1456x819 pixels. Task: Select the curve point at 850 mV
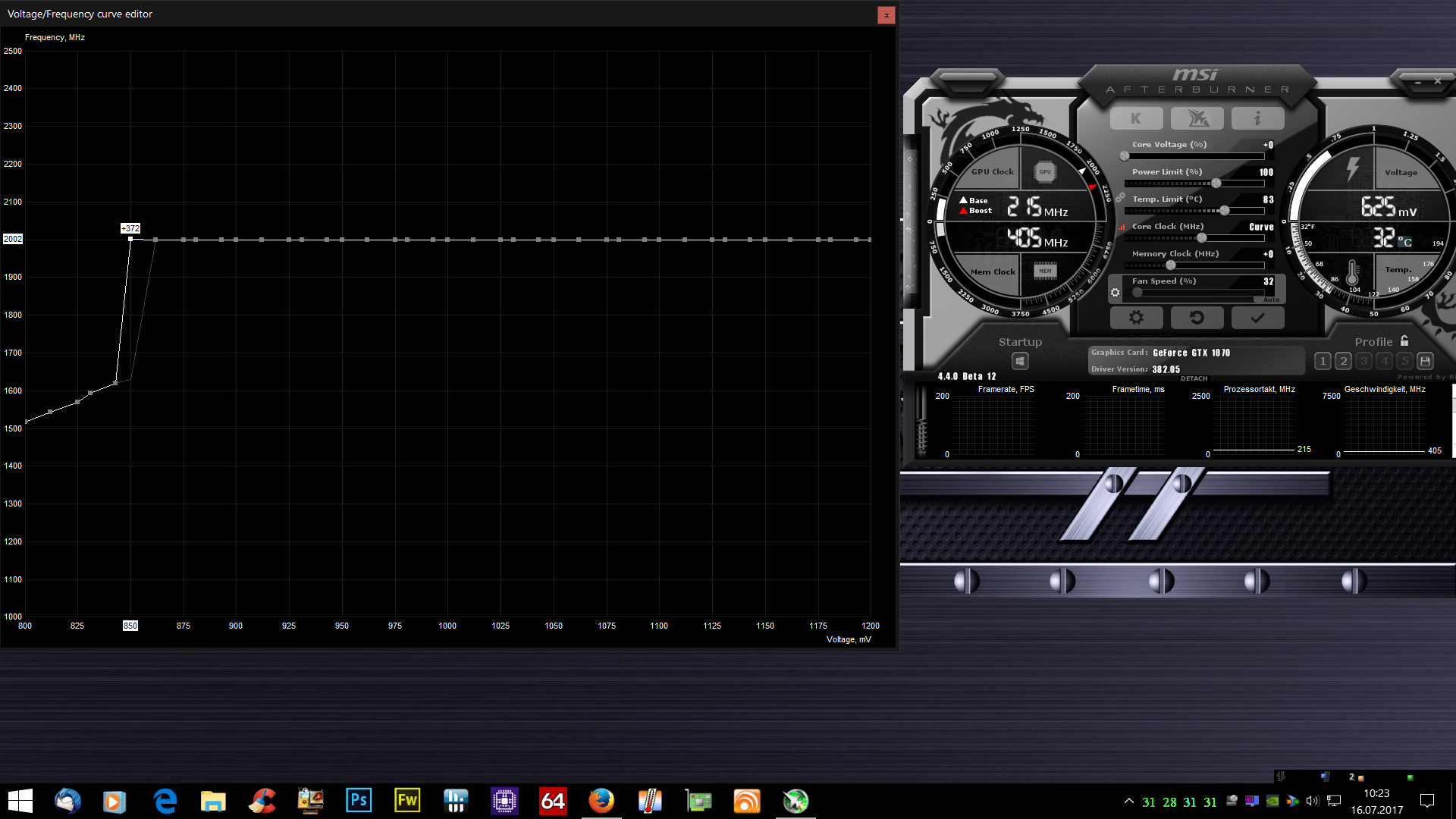coord(130,239)
